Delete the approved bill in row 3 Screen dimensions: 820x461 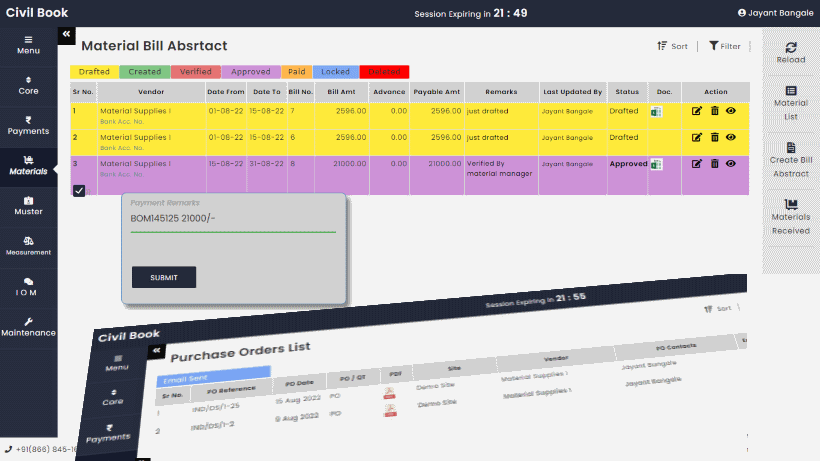714,163
